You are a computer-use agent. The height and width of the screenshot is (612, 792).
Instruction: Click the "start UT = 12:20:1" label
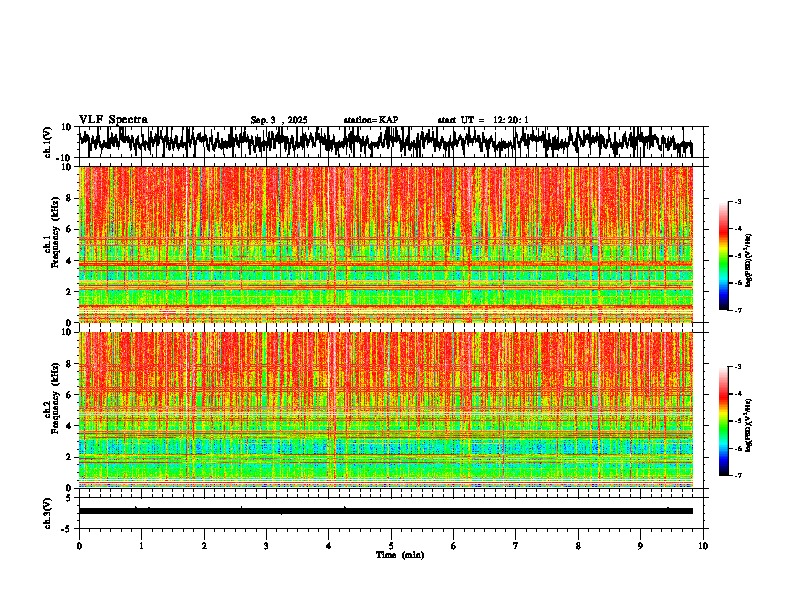483,120
